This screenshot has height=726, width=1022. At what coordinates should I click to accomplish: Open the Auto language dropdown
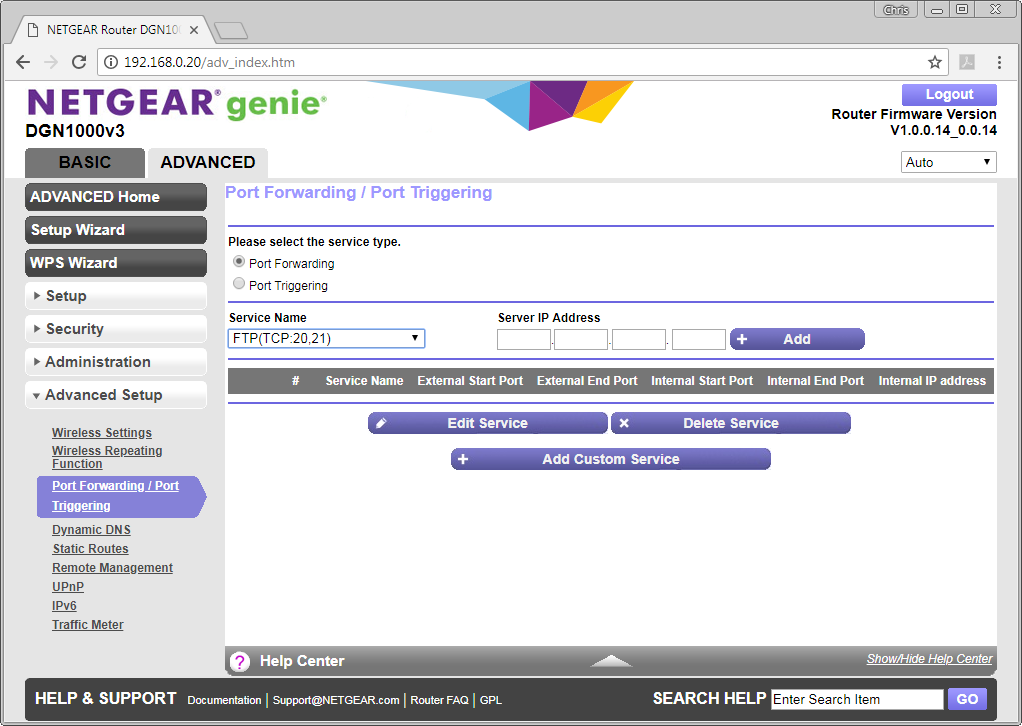(948, 162)
